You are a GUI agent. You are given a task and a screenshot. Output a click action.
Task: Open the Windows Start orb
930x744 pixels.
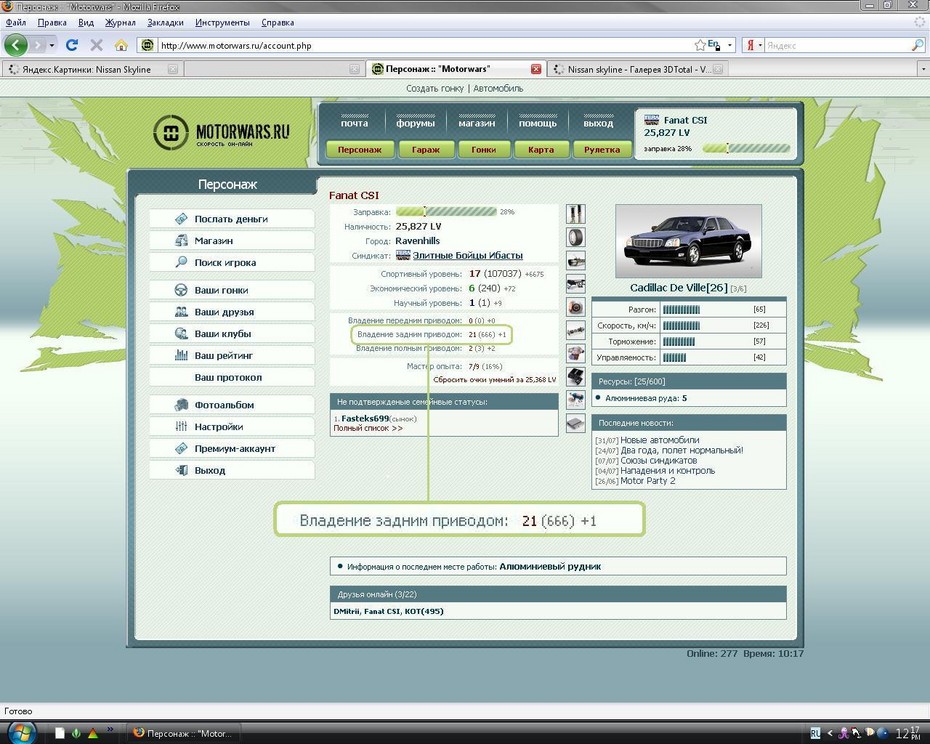(22, 732)
